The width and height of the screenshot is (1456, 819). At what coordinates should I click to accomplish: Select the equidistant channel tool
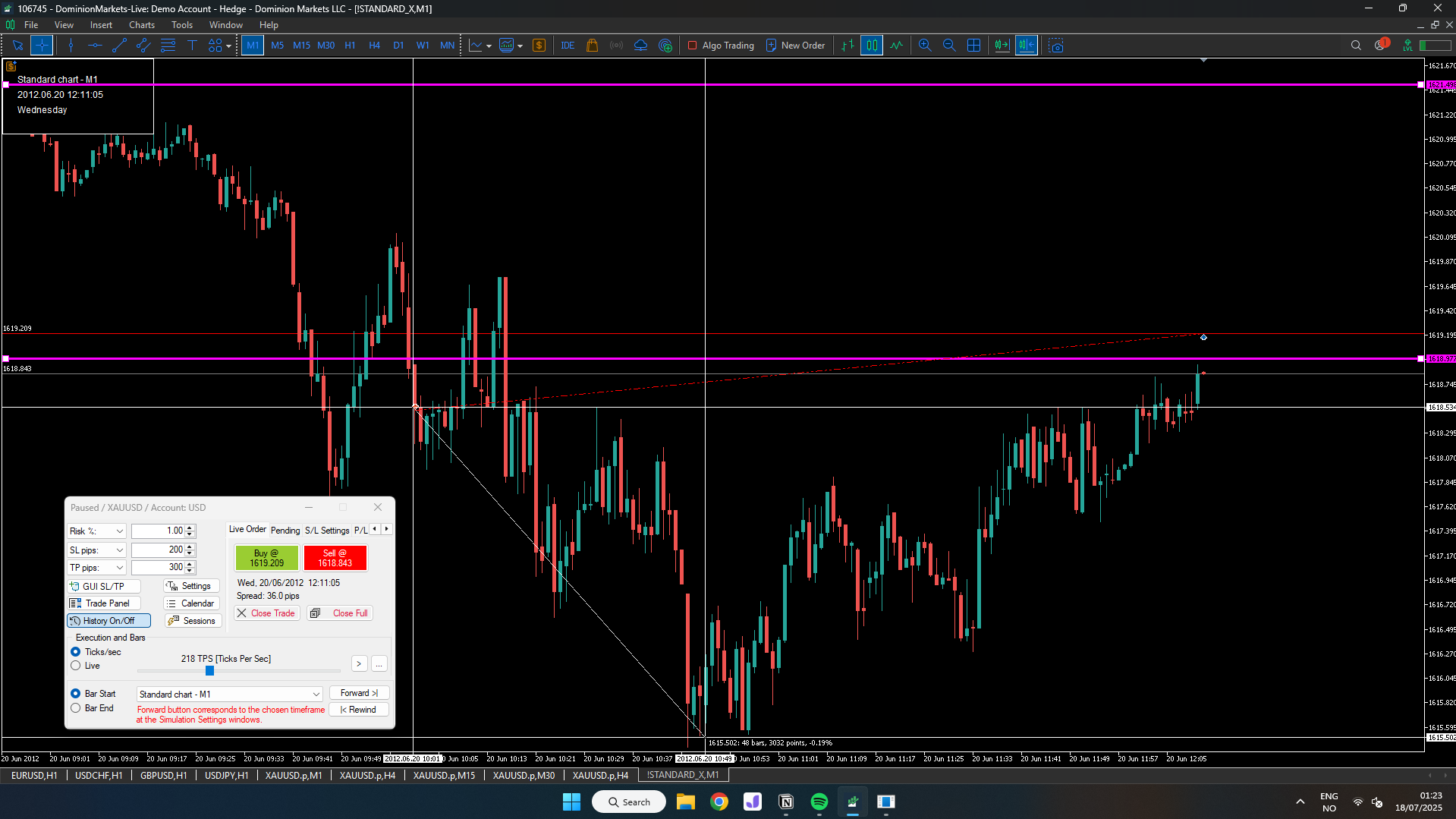tap(143, 46)
